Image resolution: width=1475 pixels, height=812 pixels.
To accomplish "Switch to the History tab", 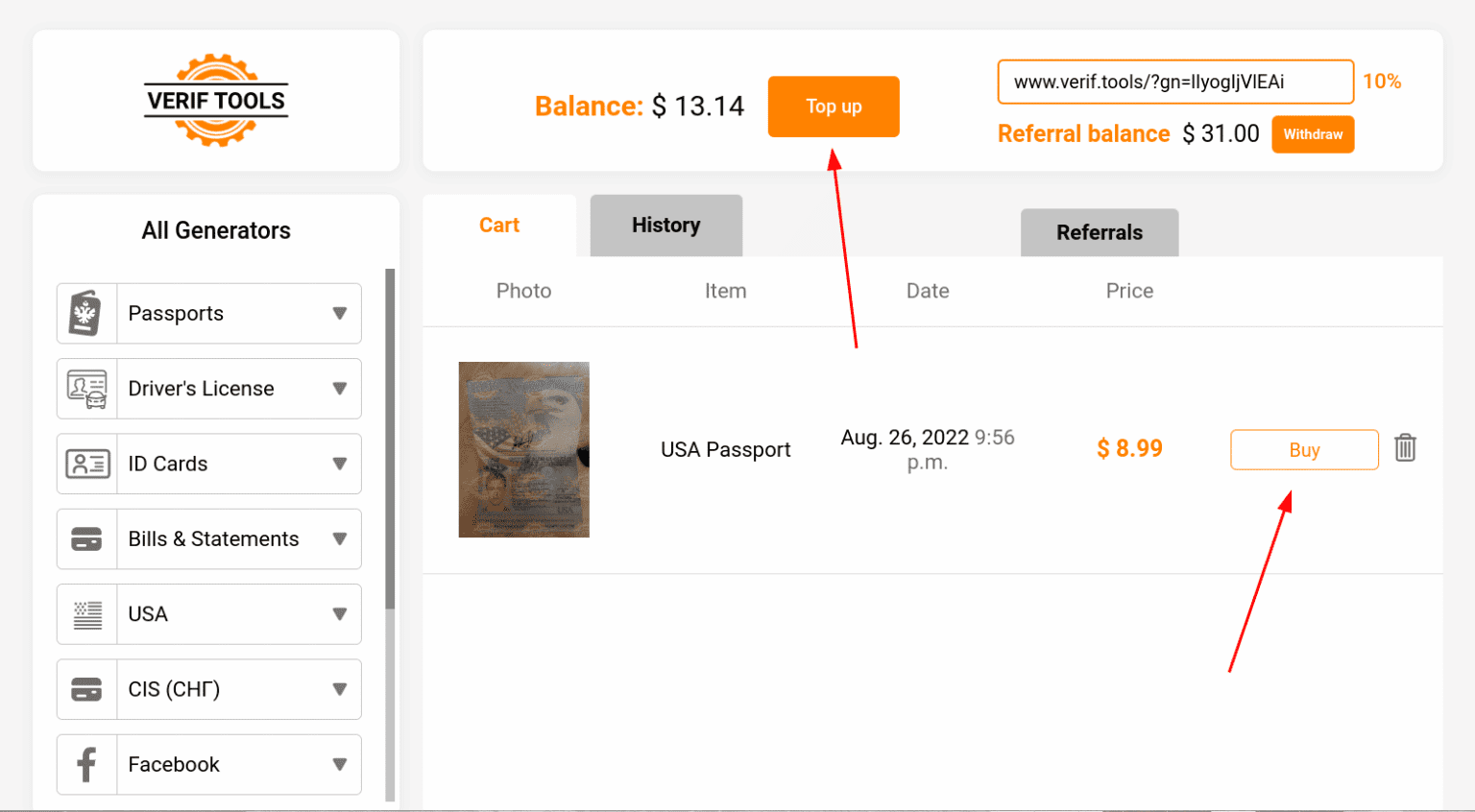I will click(665, 226).
